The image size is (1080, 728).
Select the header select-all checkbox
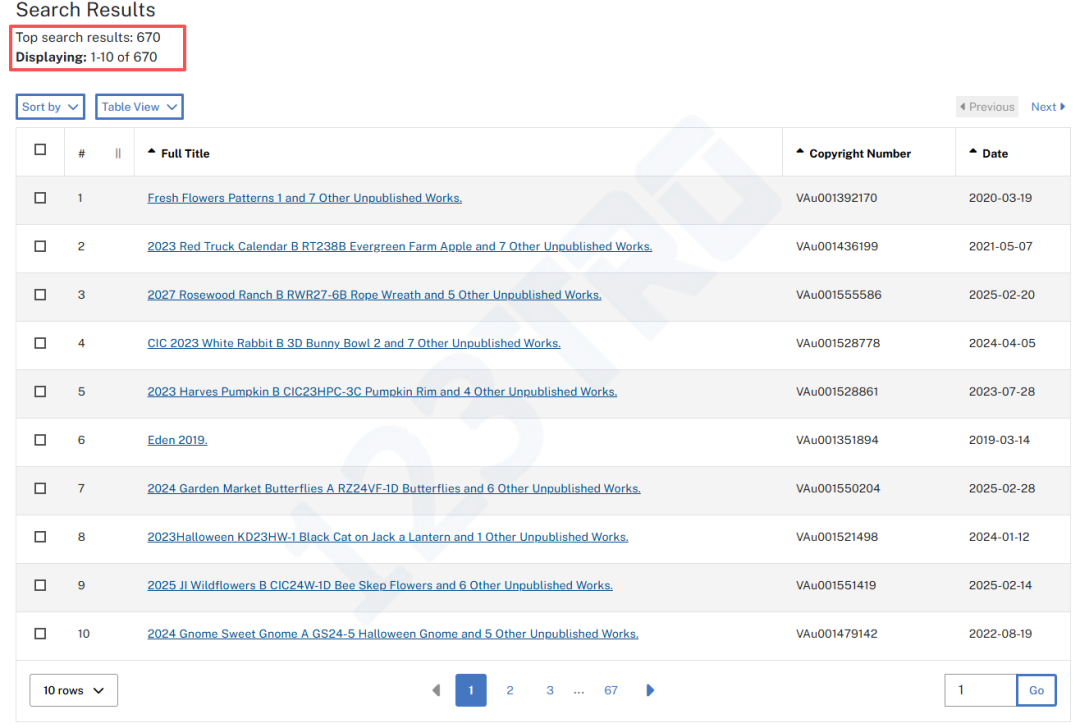(x=40, y=150)
